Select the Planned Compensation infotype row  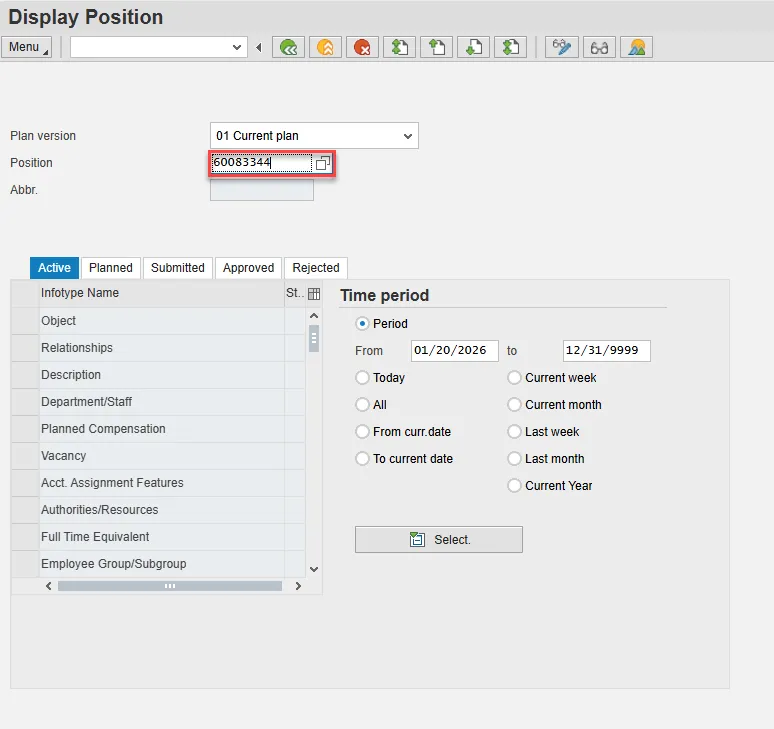pos(162,429)
